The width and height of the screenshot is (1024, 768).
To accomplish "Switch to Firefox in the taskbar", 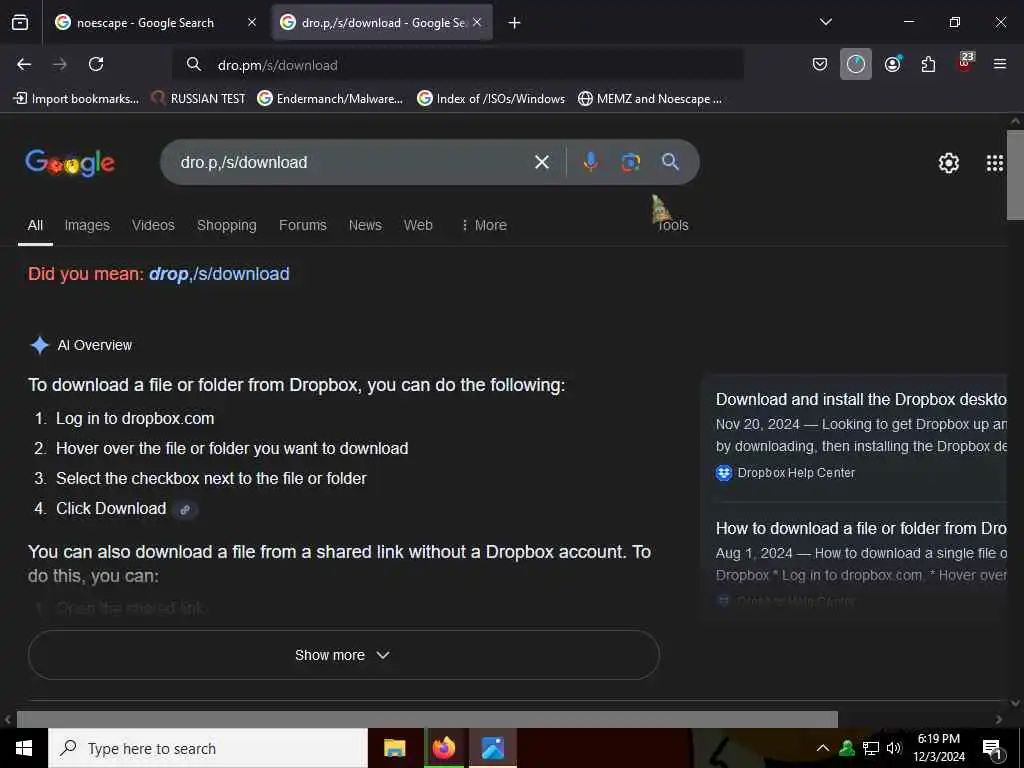I will pos(444,748).
